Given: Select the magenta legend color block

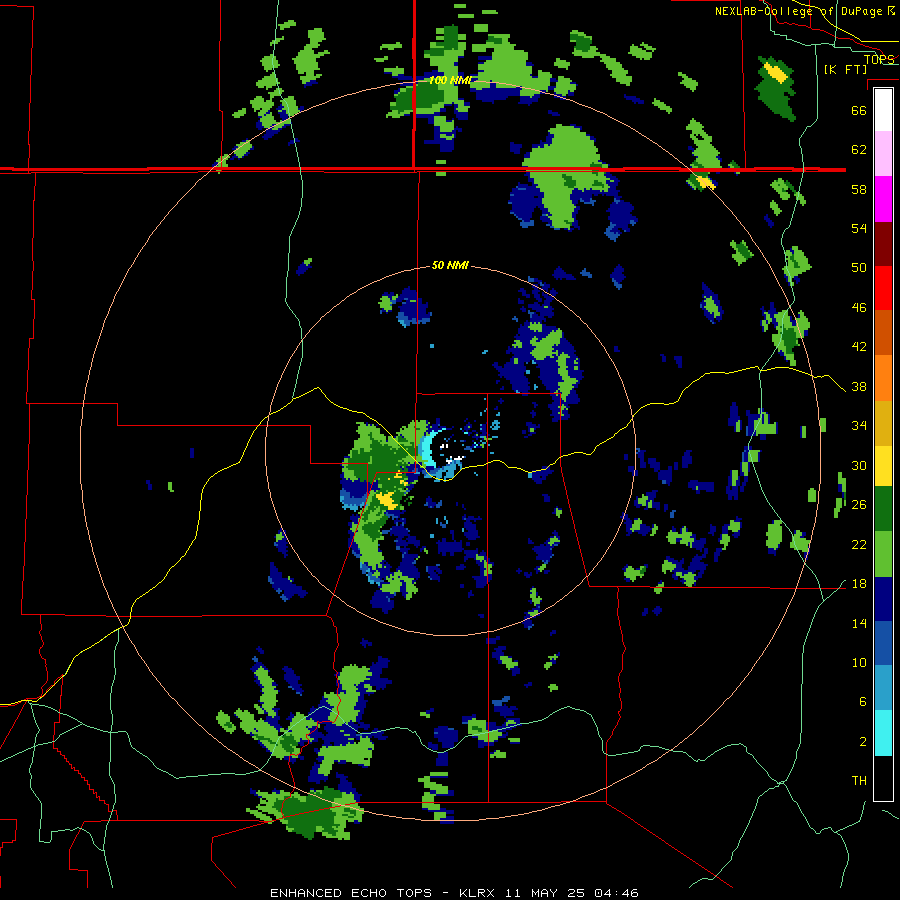Looking at the screenshot, I should tap(883, 199).
